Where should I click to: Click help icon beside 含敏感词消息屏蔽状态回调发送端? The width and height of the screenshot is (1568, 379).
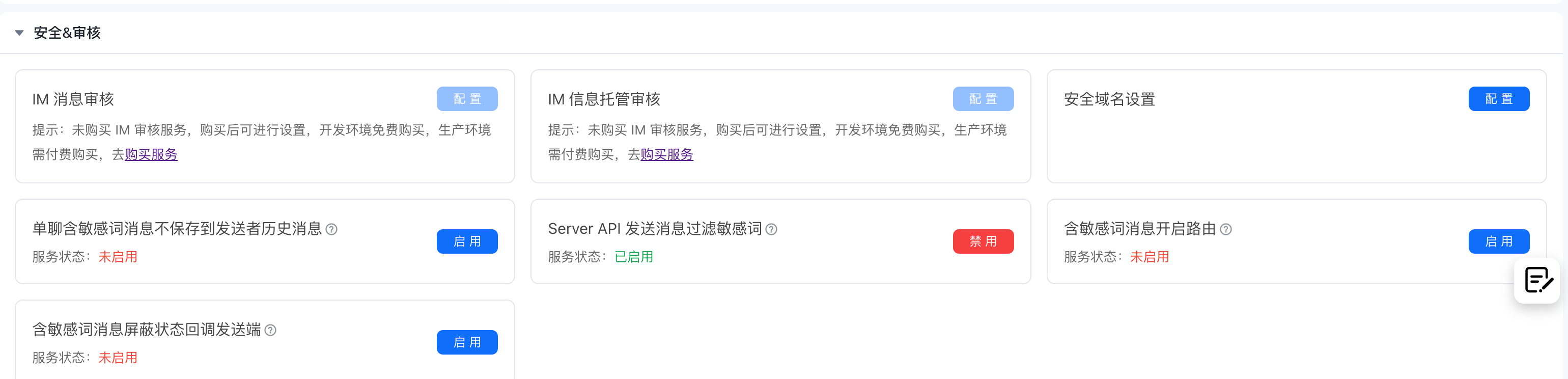[x=271, y=330]
